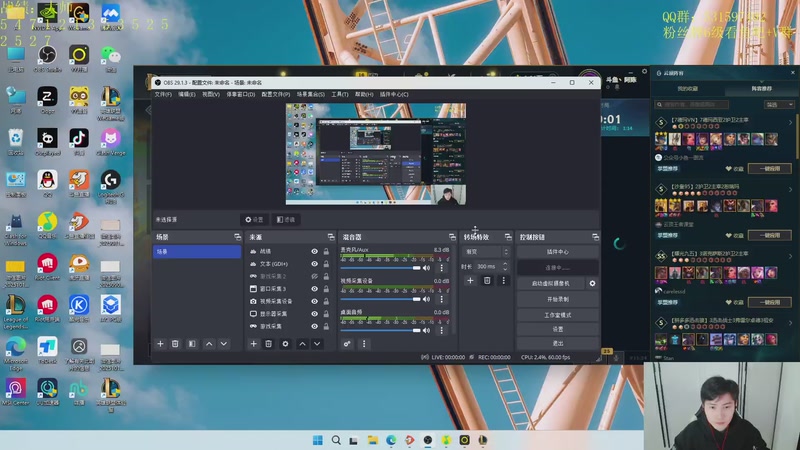800x450 pixels.
Task: Lock the 窗口采集 3 source
Action: tap(326, 288)
